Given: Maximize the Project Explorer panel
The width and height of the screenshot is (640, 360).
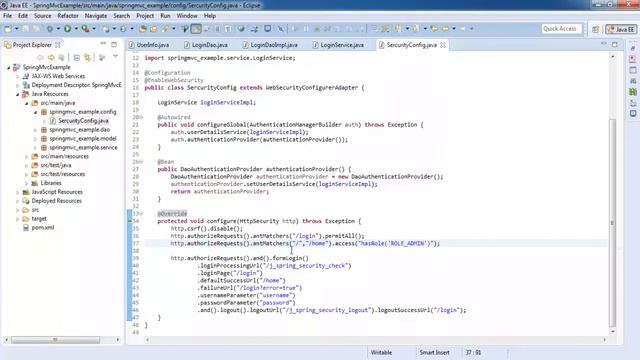Looking at the screenshot, I should click(x=114, y=44).
